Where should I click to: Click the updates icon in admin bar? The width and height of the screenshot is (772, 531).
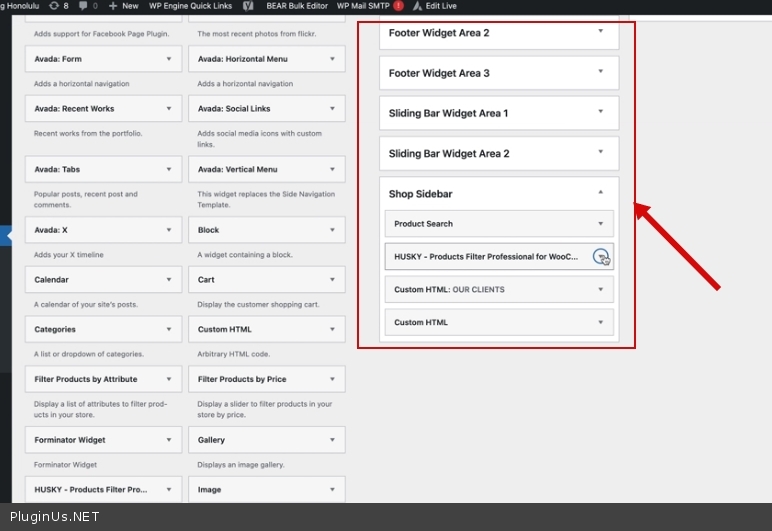(x=53, y=6)
